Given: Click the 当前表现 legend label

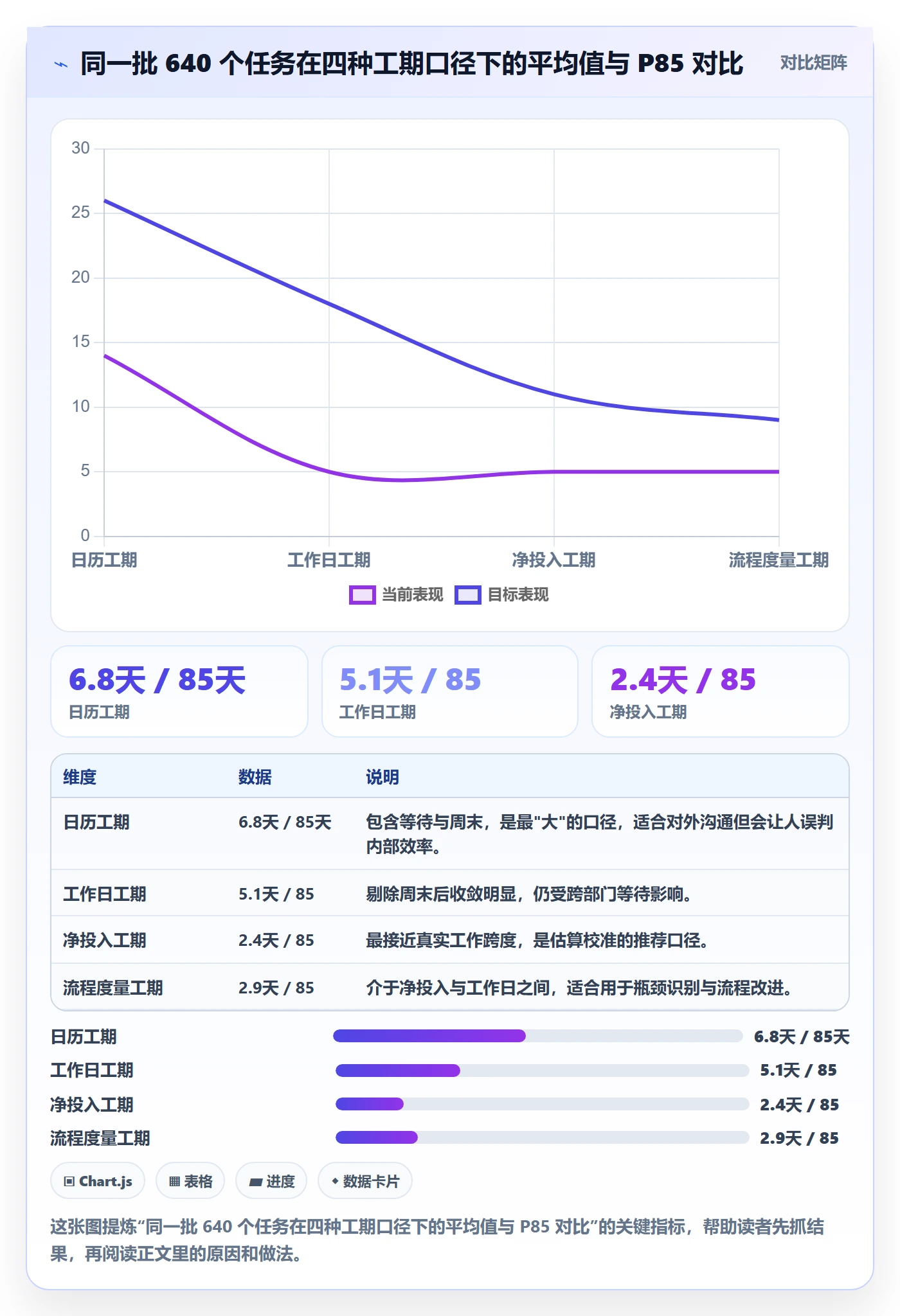Looking at the screenshot, I should 413,595.
